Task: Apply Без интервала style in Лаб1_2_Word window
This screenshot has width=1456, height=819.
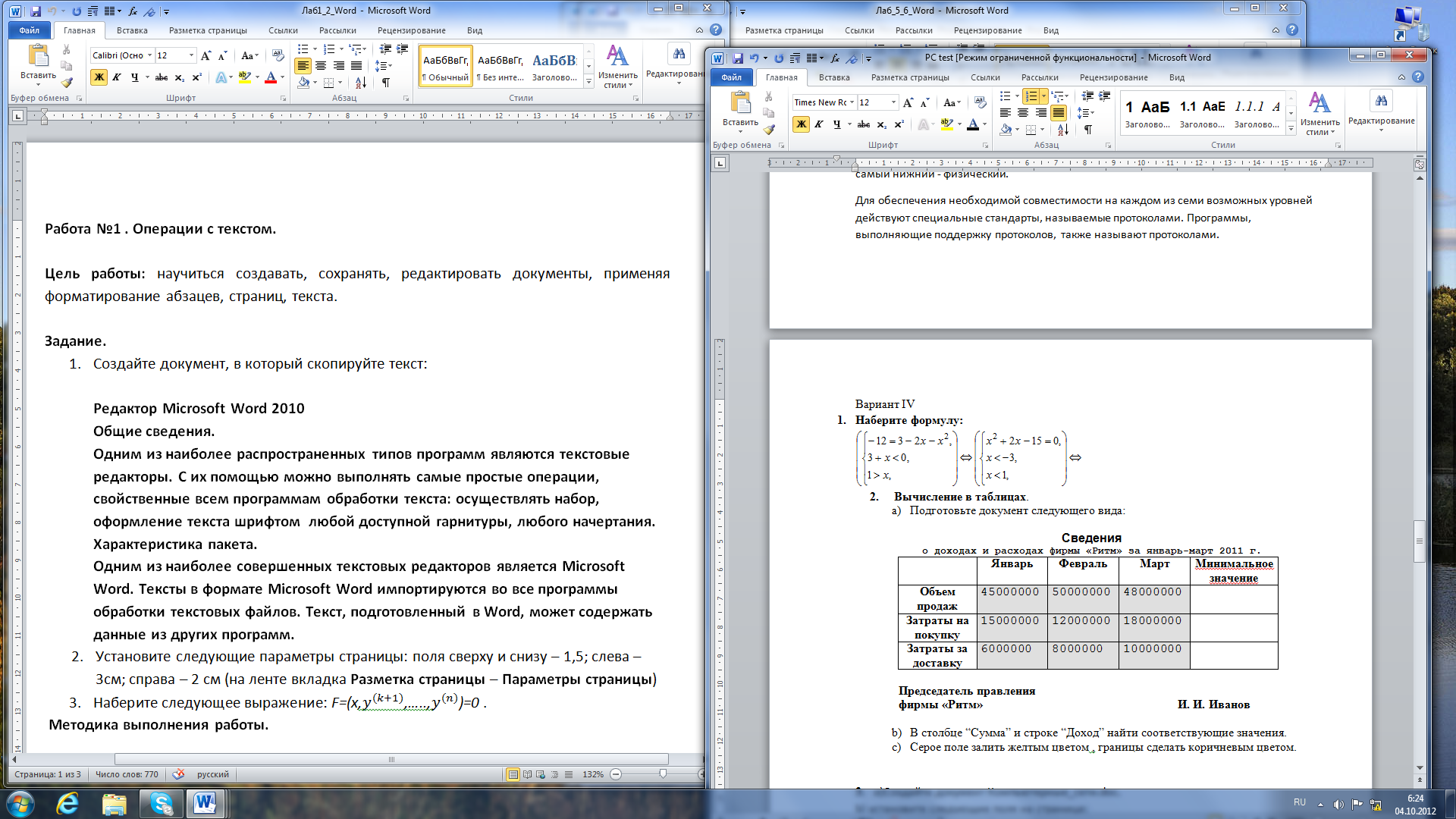Action: point(500,66)
